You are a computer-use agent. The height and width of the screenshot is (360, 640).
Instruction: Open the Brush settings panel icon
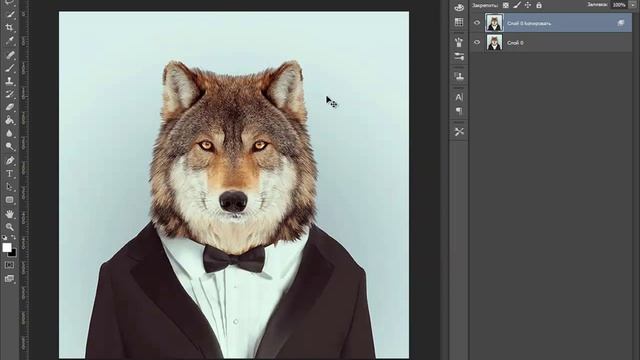(459, 56)
